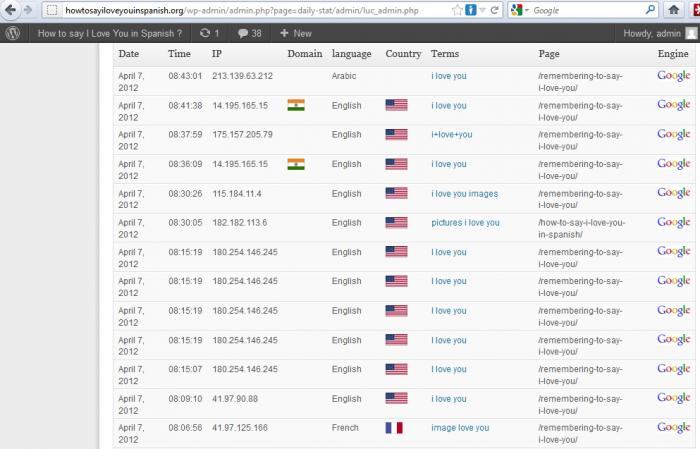
Task: Click the bookmark star in address bar
Action: point(457,10)
